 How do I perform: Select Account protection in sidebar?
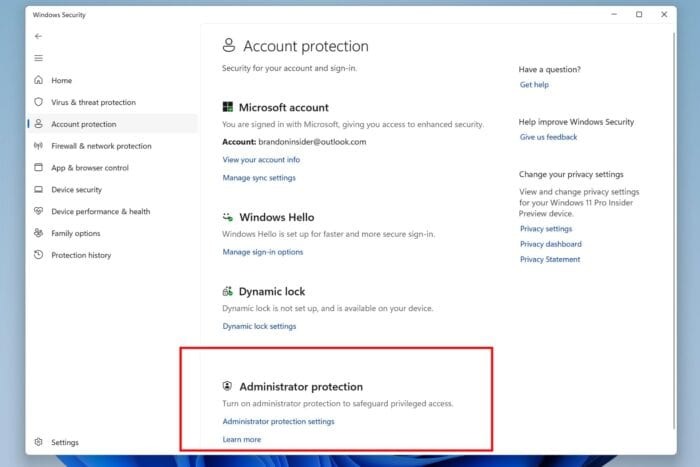83,124
